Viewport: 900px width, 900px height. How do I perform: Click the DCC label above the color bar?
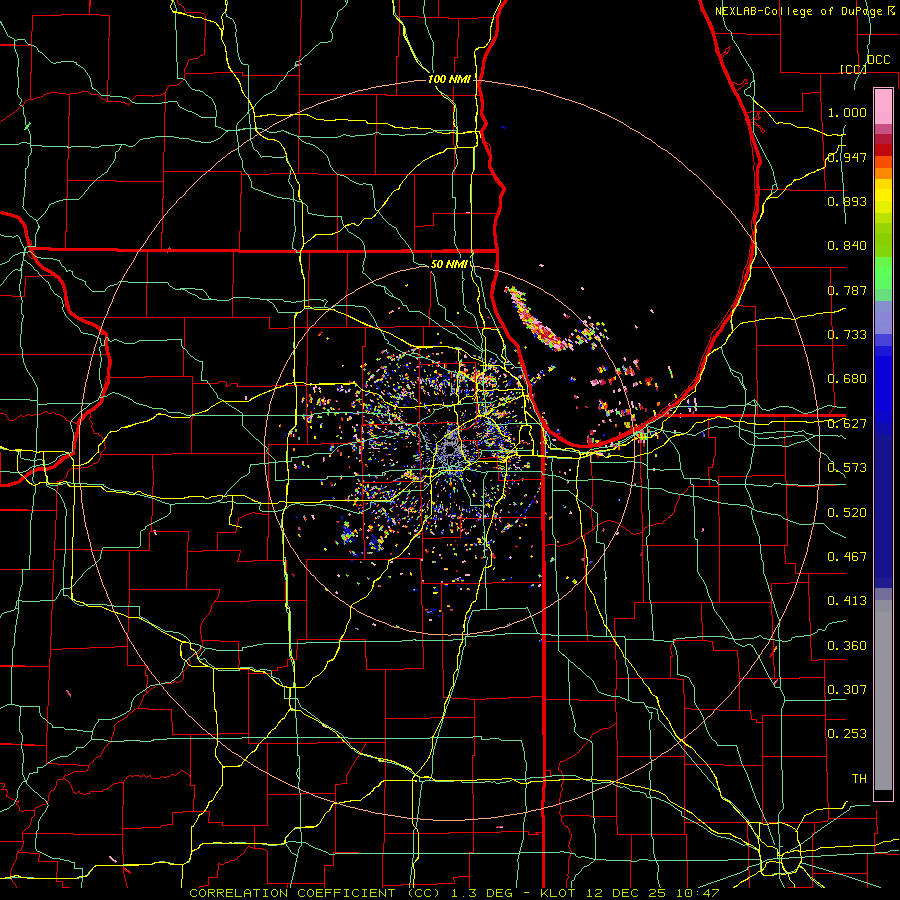click(878, 60)
